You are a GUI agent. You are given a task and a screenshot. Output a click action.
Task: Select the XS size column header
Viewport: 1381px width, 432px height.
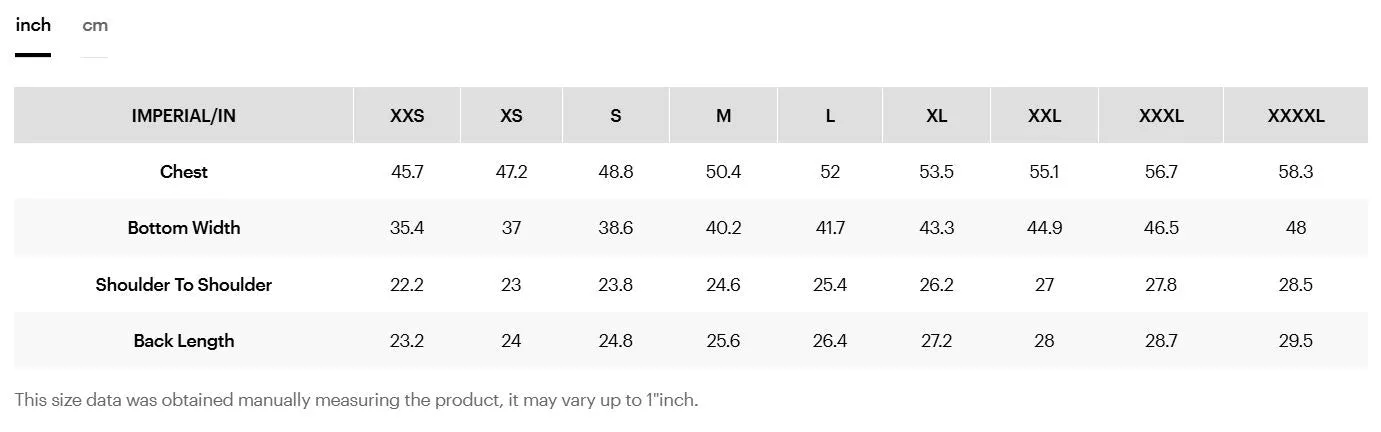click(511, 115)
